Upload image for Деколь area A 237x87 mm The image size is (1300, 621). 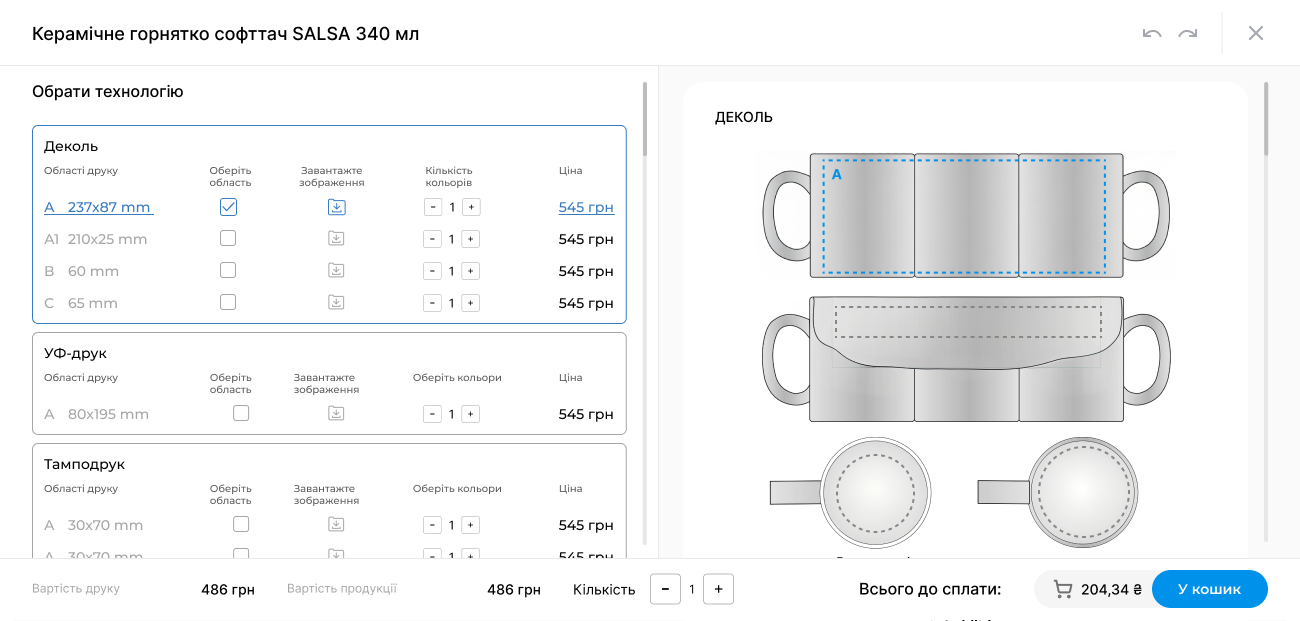(337, 207)
